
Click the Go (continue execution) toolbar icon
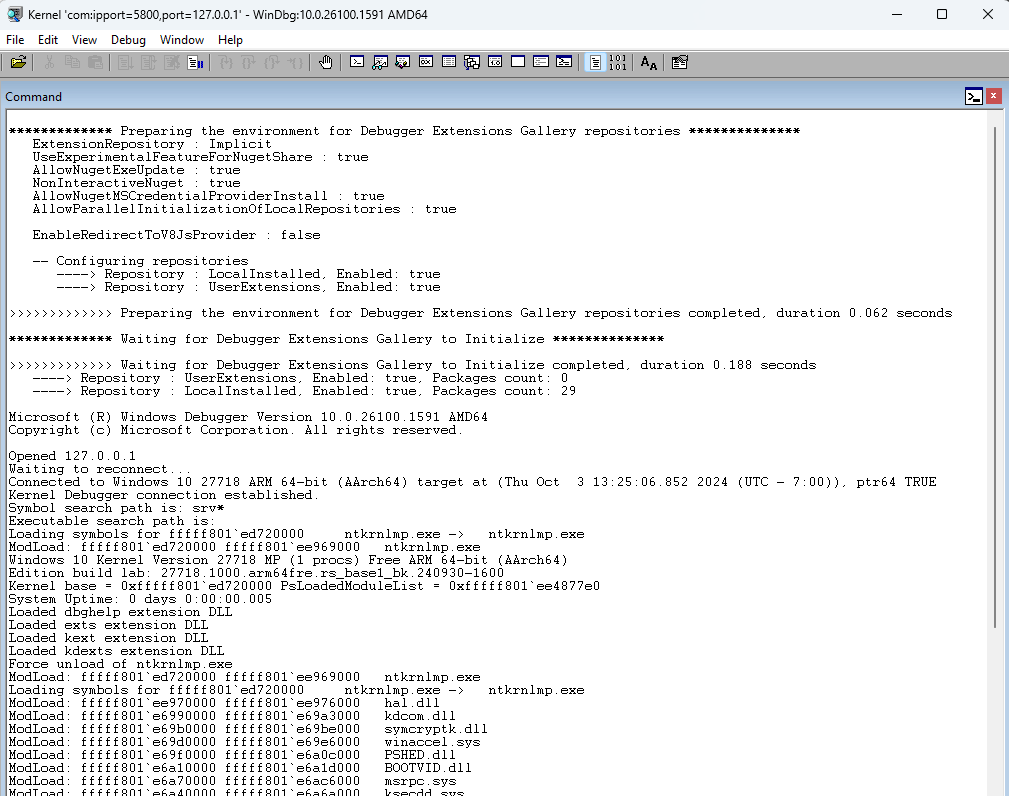(125, 62)
